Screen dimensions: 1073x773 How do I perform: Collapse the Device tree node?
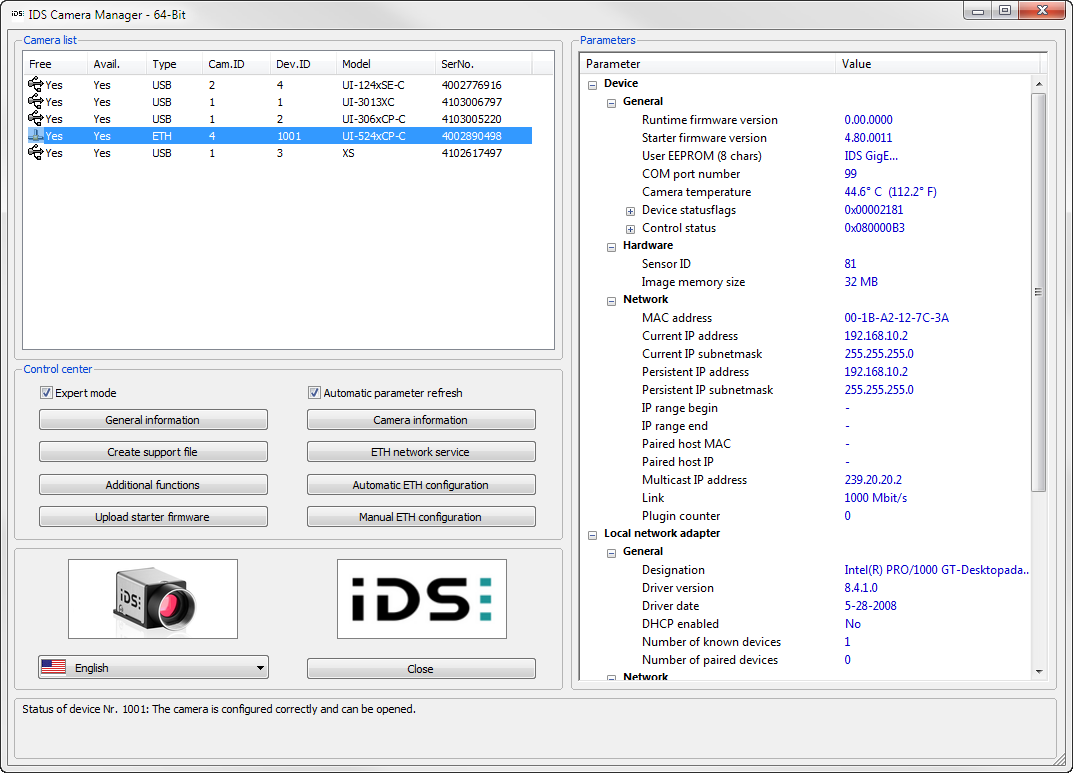593,85
